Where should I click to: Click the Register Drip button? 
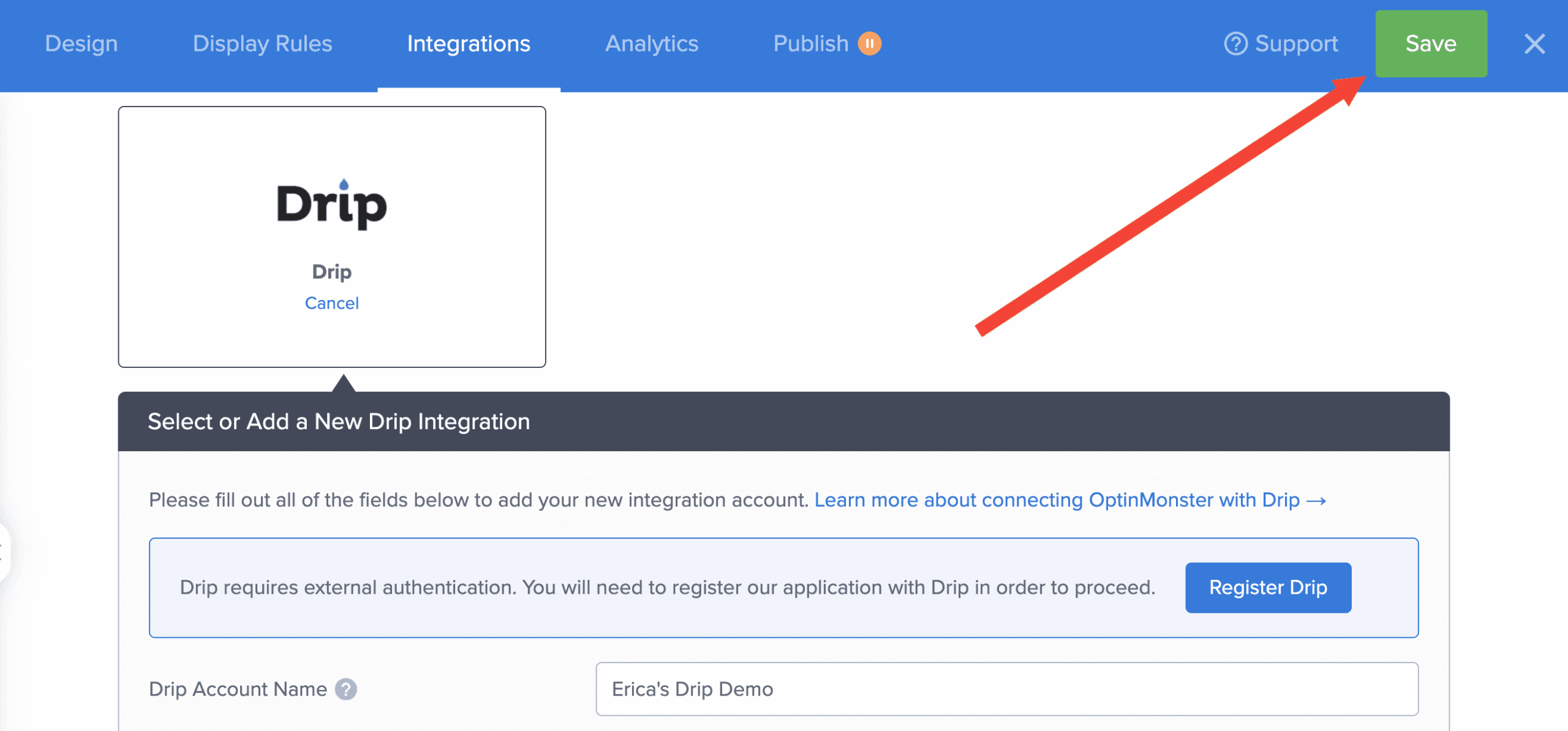1268,587
